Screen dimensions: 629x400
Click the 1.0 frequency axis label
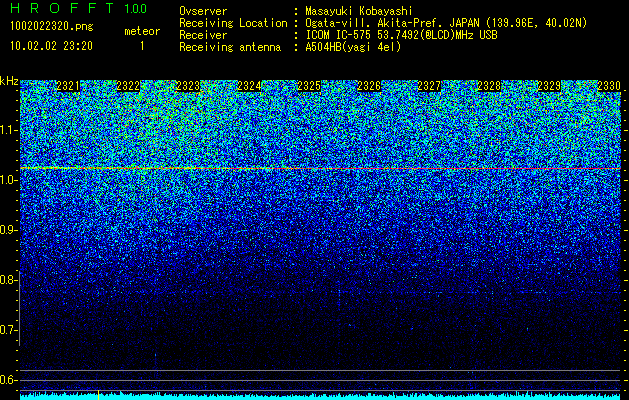pyautogui.click(x=8, y=181)
